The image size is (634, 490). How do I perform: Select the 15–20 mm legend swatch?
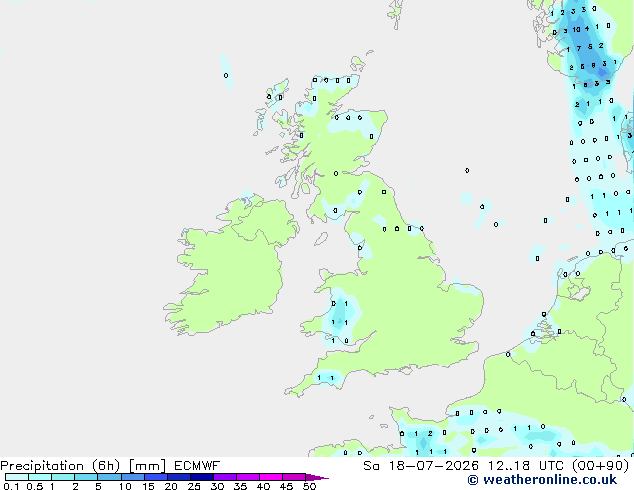click(x=156, y=477)
